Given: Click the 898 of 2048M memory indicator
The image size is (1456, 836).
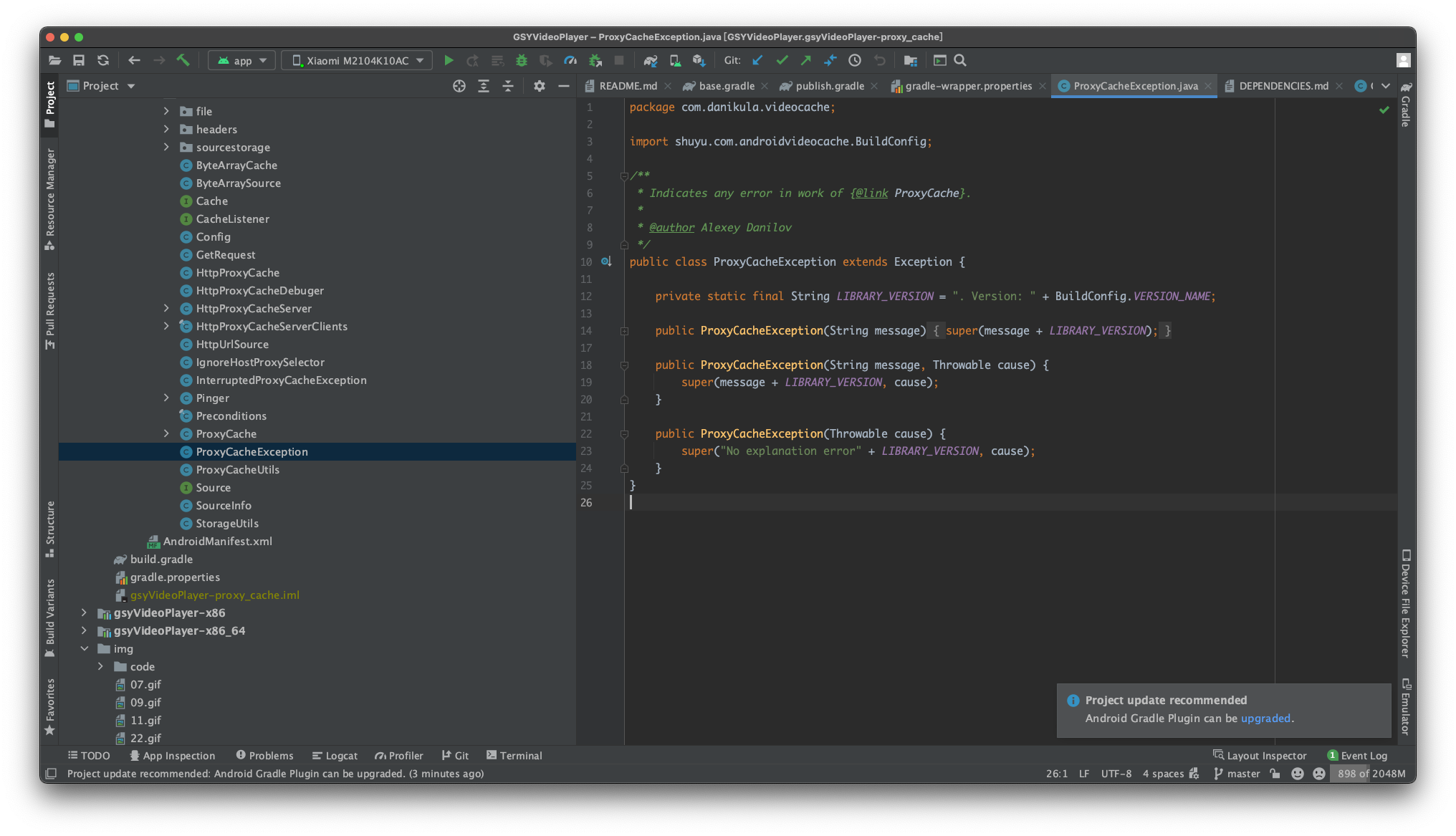Looking at the screenshot, I should (1369, 774).
